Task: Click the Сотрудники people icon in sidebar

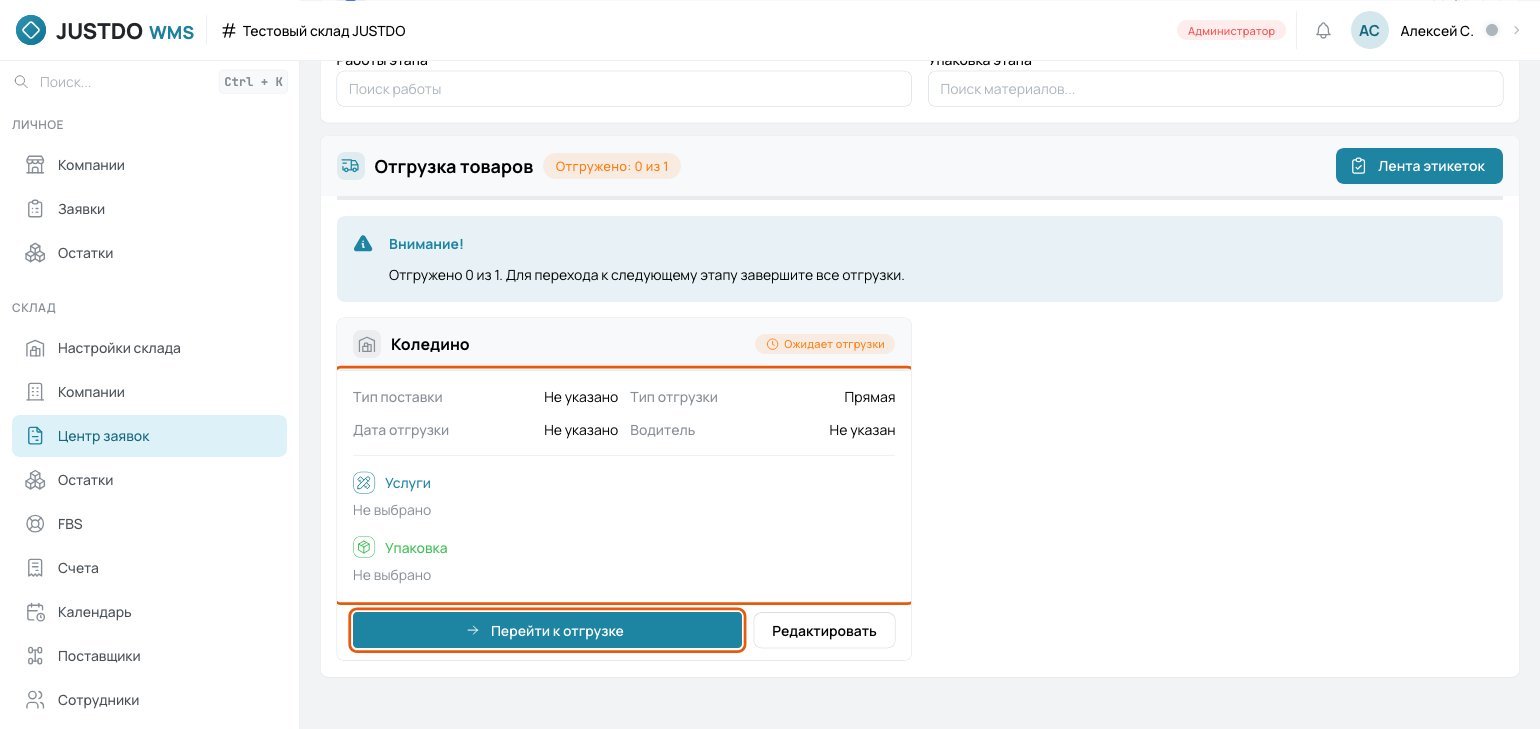Action: 36,700
